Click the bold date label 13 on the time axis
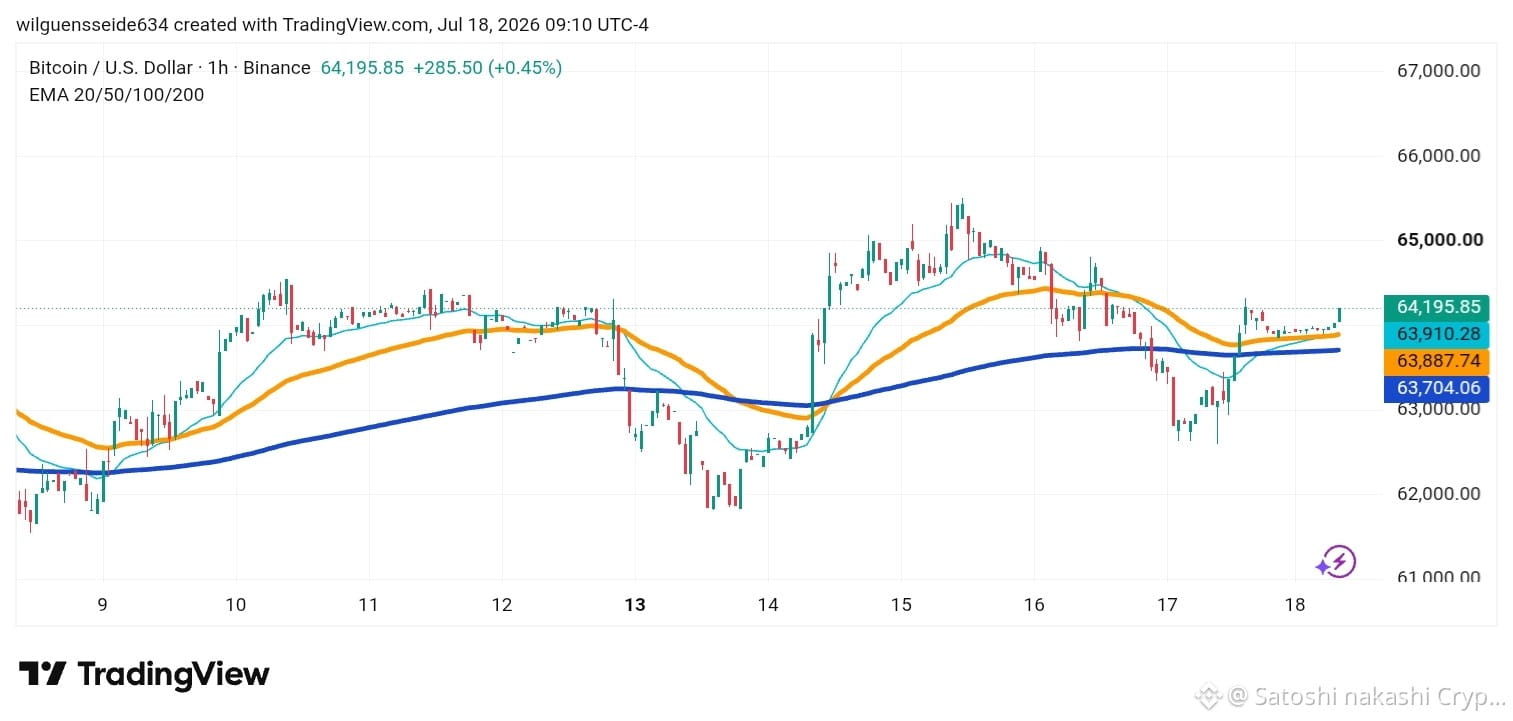The width and height of the screenshot is (1513, 721). (x=635, y=604)
